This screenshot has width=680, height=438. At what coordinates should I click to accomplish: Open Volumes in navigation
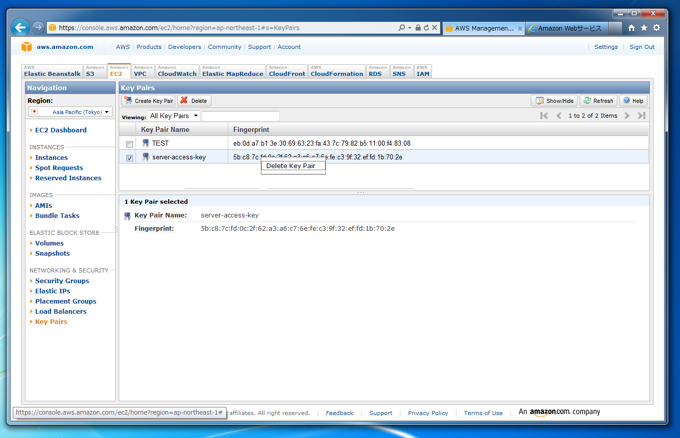pyautogui.click(x=49, y=243)
